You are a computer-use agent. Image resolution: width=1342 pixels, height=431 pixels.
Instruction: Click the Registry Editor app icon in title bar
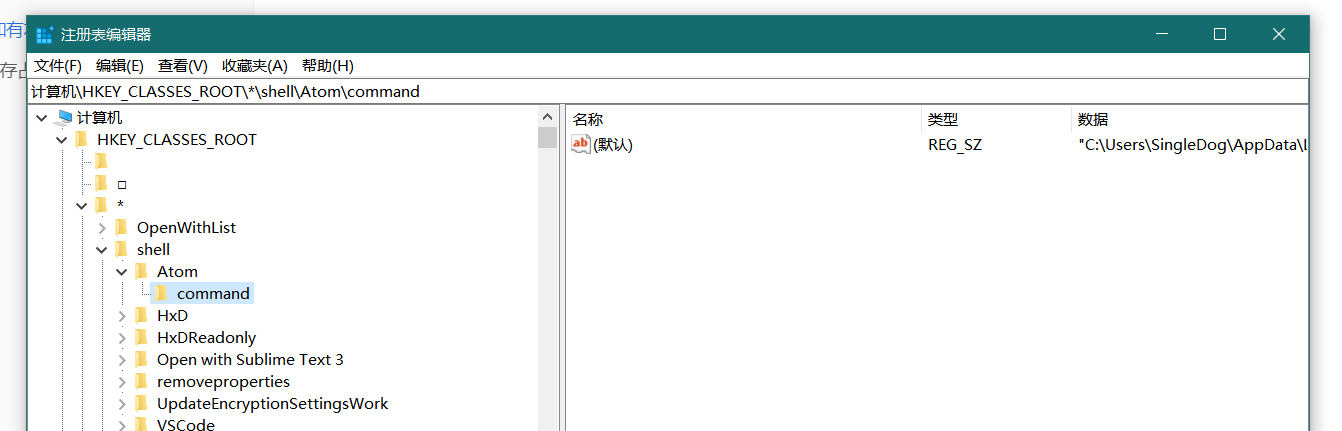click(44, 34)
